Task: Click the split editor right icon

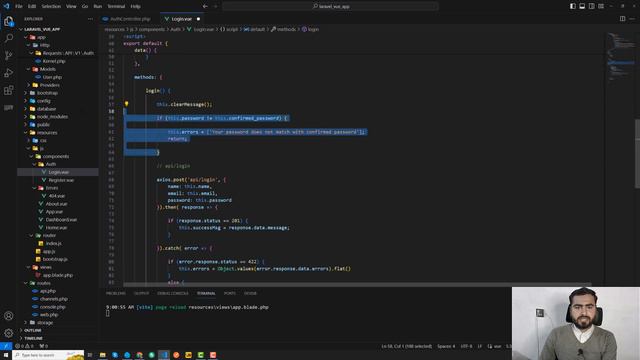Action: [622, 19]
